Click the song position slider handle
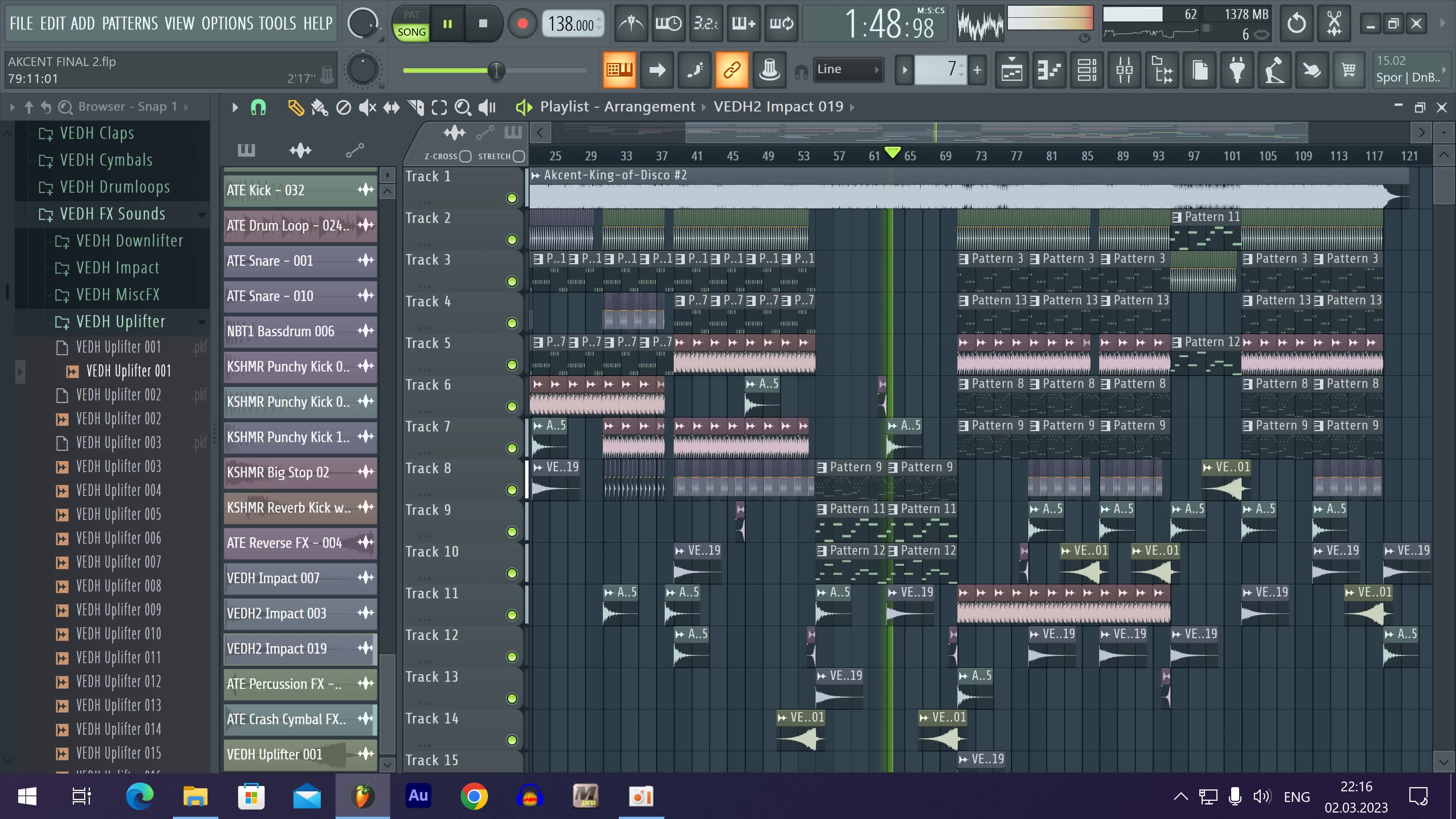Viewport: 1456px width, 819px height. coord(496,71)
